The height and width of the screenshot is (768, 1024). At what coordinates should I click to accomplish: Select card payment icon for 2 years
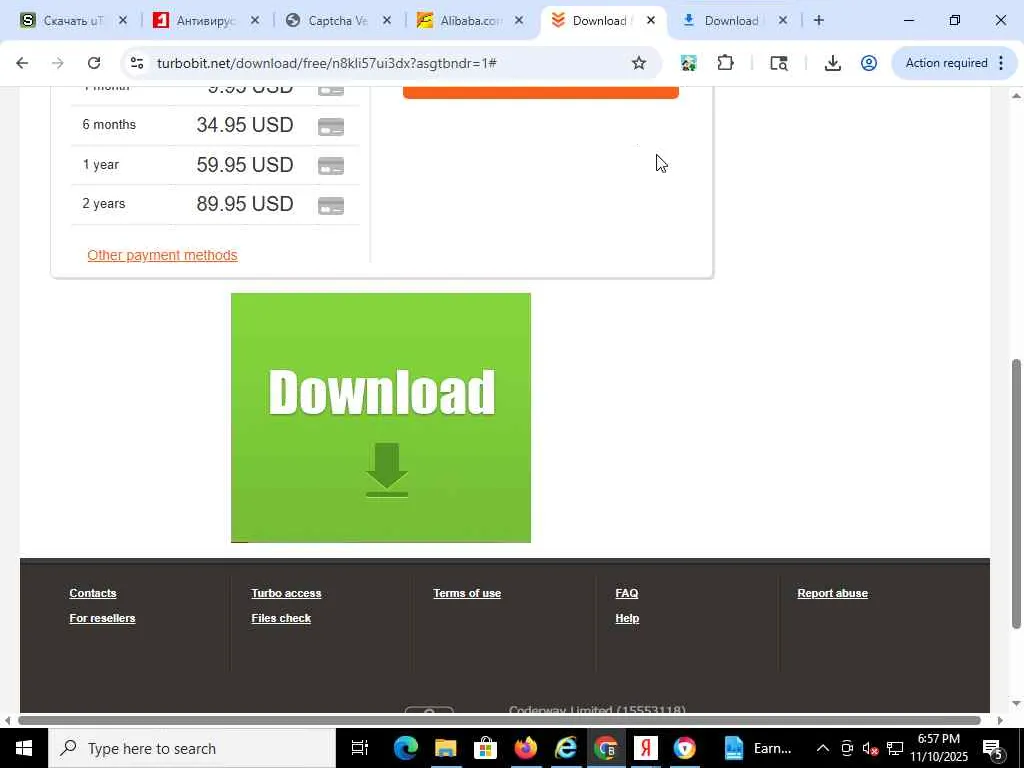[x=330, y=205]
